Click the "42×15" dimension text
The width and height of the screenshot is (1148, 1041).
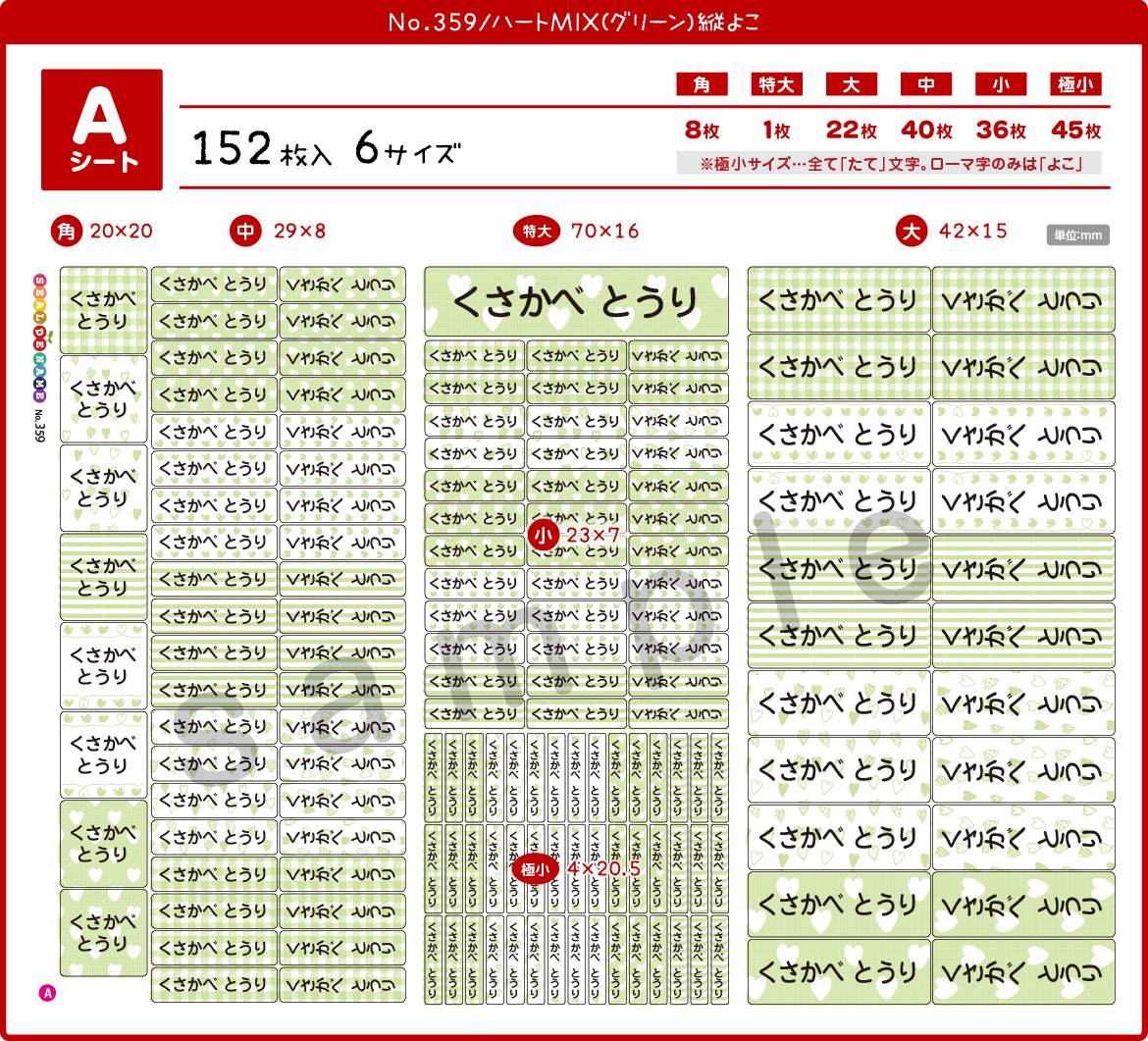click(973, 232)
